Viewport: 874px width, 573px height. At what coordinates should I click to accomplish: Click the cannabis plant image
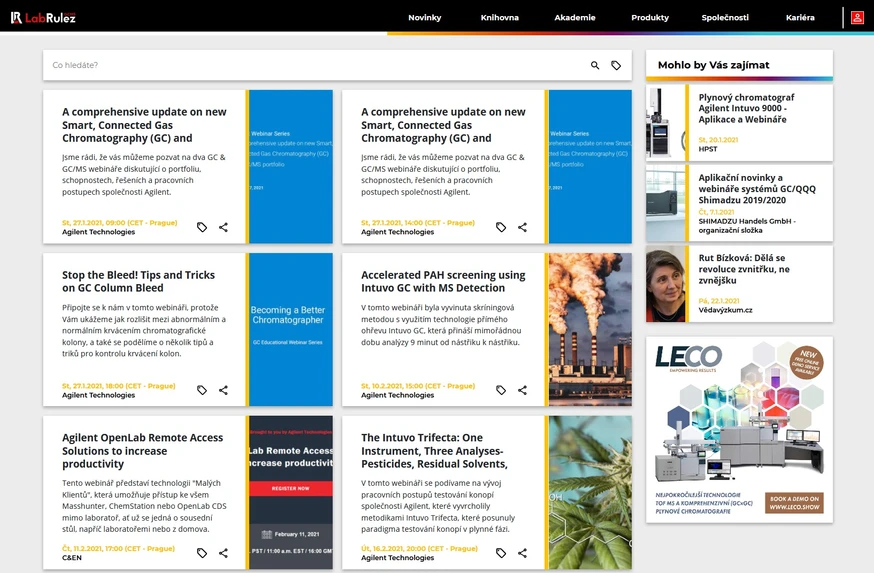point(590,492)
